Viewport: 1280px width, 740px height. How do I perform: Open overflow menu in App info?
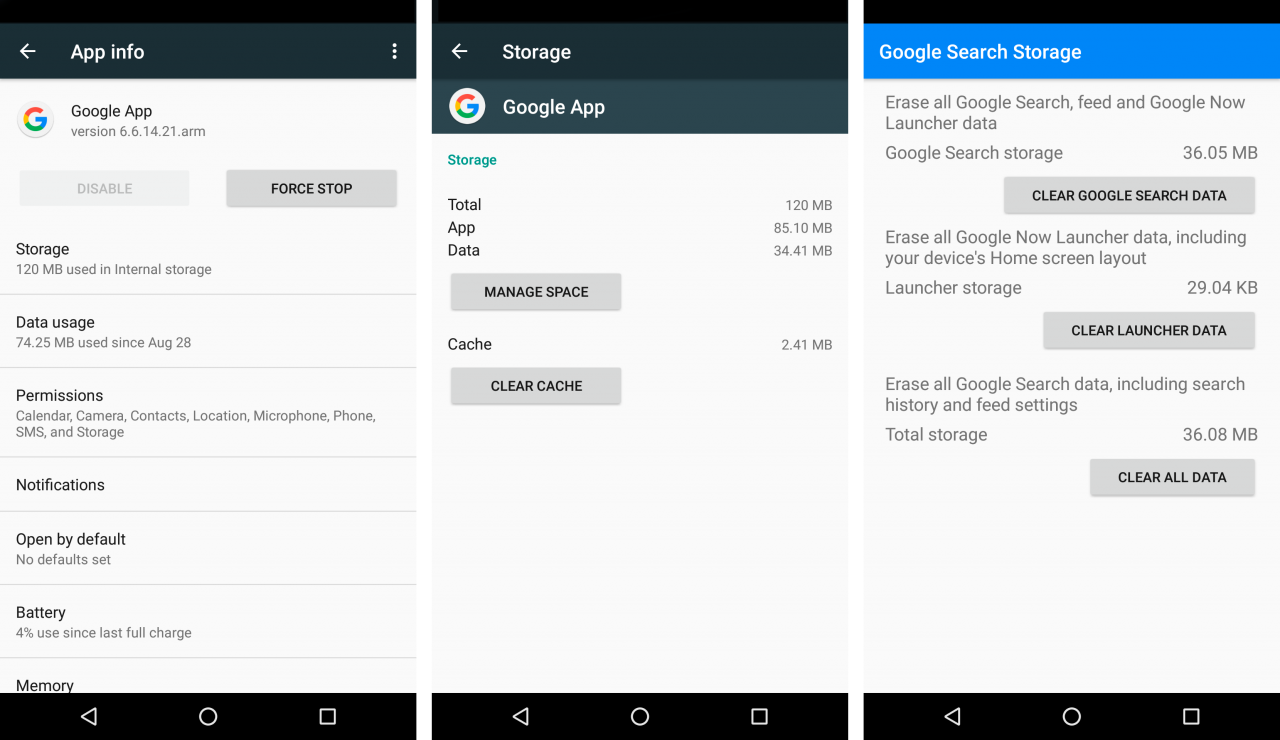pyautogui.click(x=394, y=51)
